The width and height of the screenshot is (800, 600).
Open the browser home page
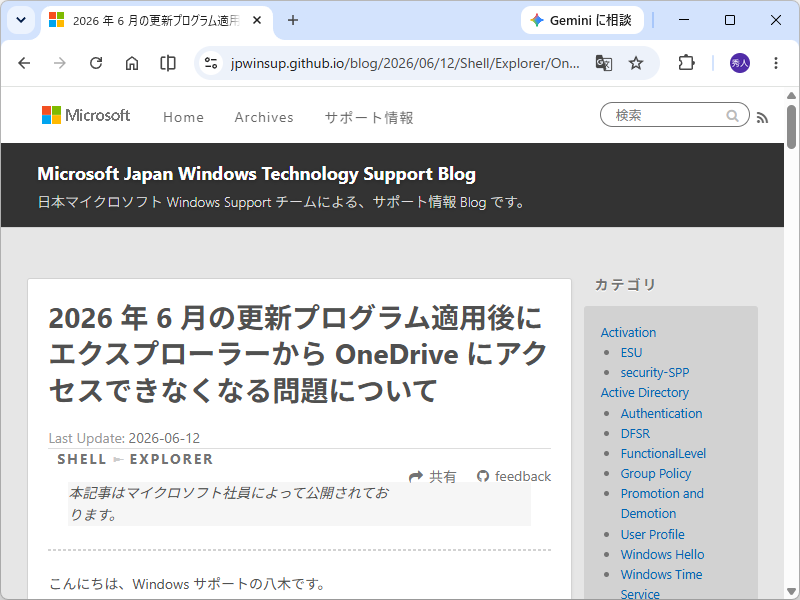point(132,63)
